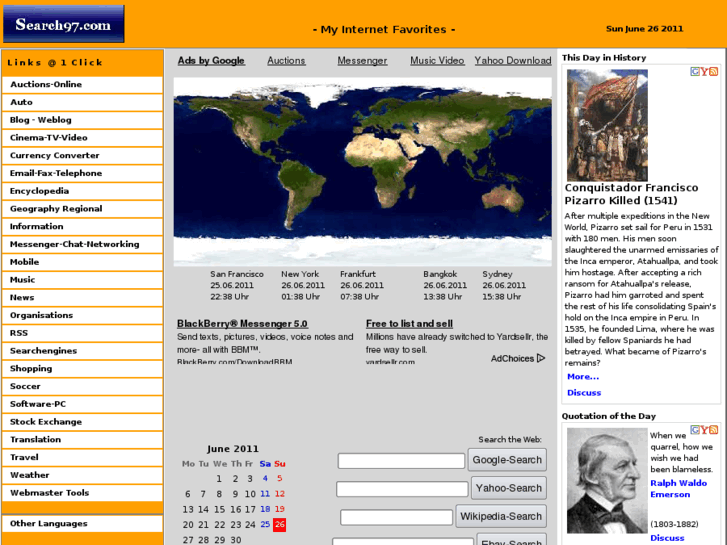Click RSS feed icon in Quotation of the Day
Screen dimensions: 727x545
(714, 430)
